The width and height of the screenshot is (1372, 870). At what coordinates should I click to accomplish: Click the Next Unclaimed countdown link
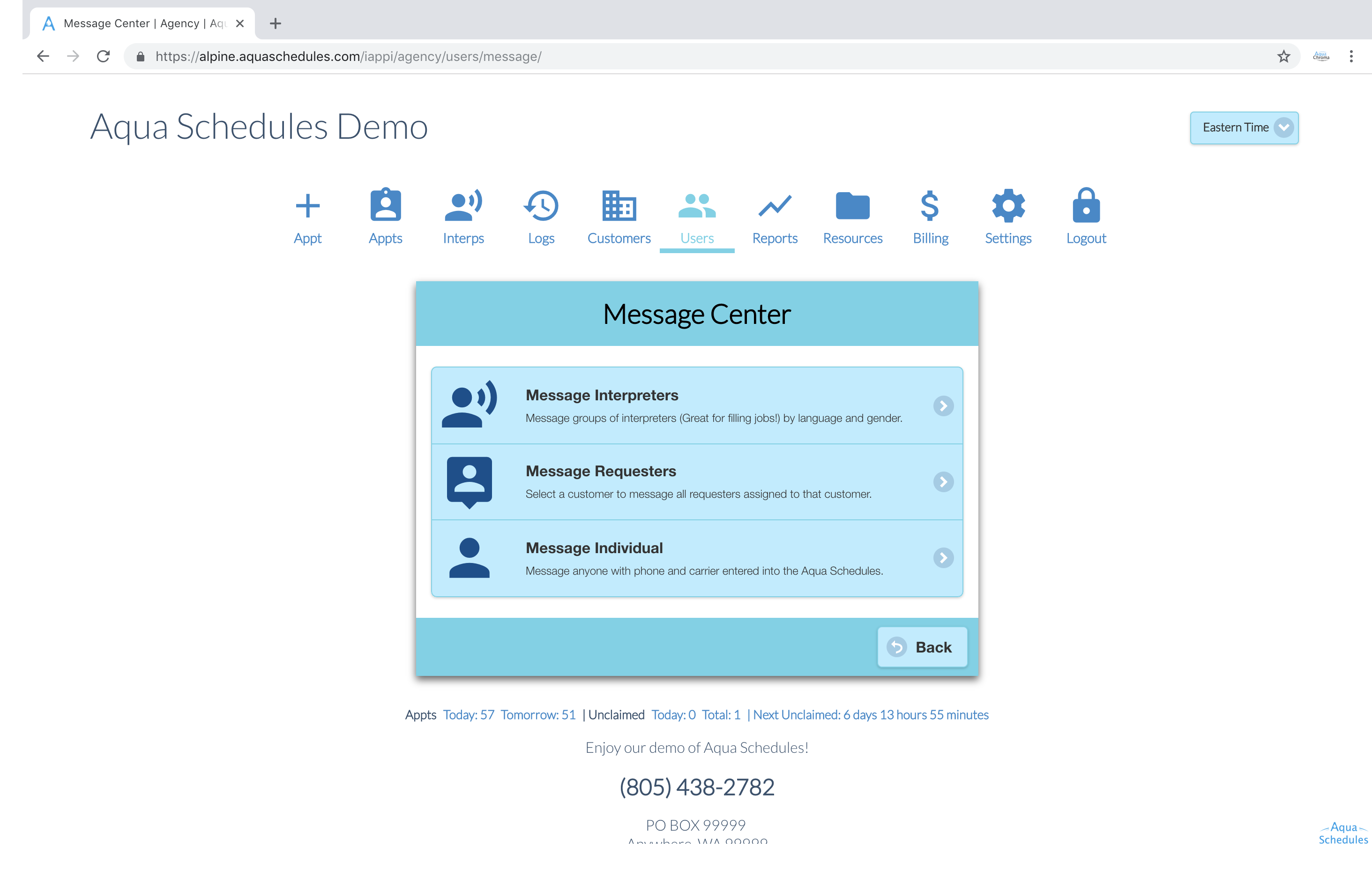[871, 715]
